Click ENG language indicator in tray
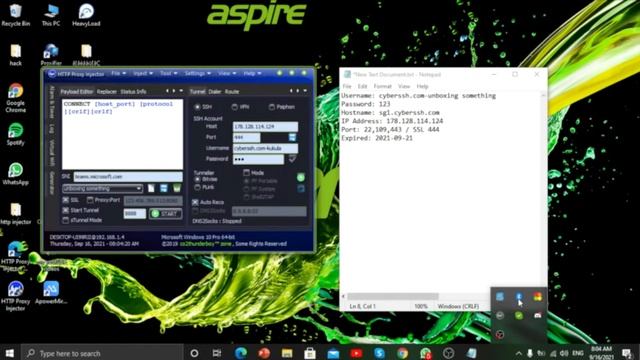 (578, 353)
